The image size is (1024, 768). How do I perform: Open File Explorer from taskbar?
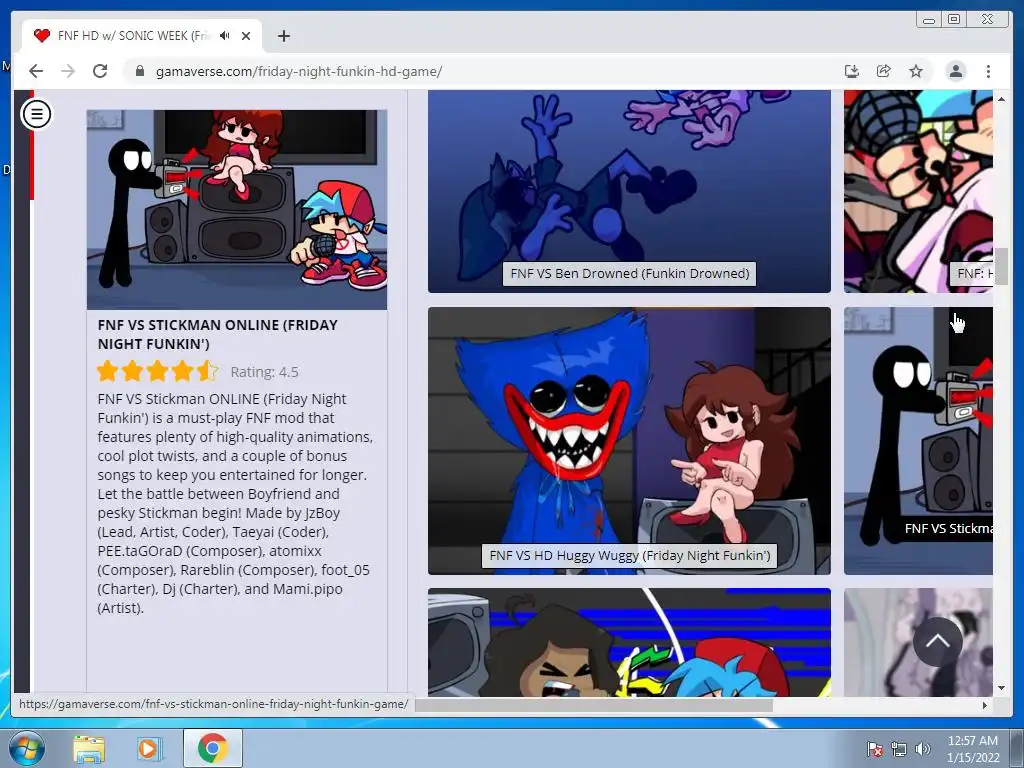click(x=89, y=748)
